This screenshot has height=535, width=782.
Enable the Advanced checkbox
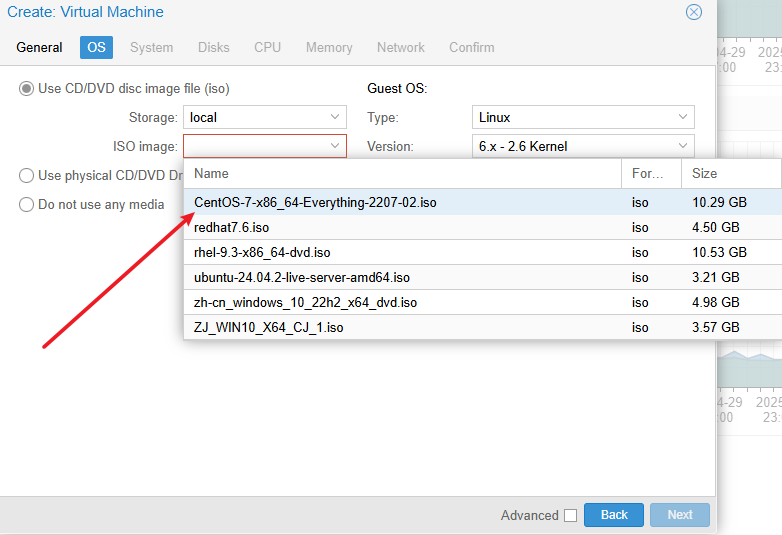[570, 515]
